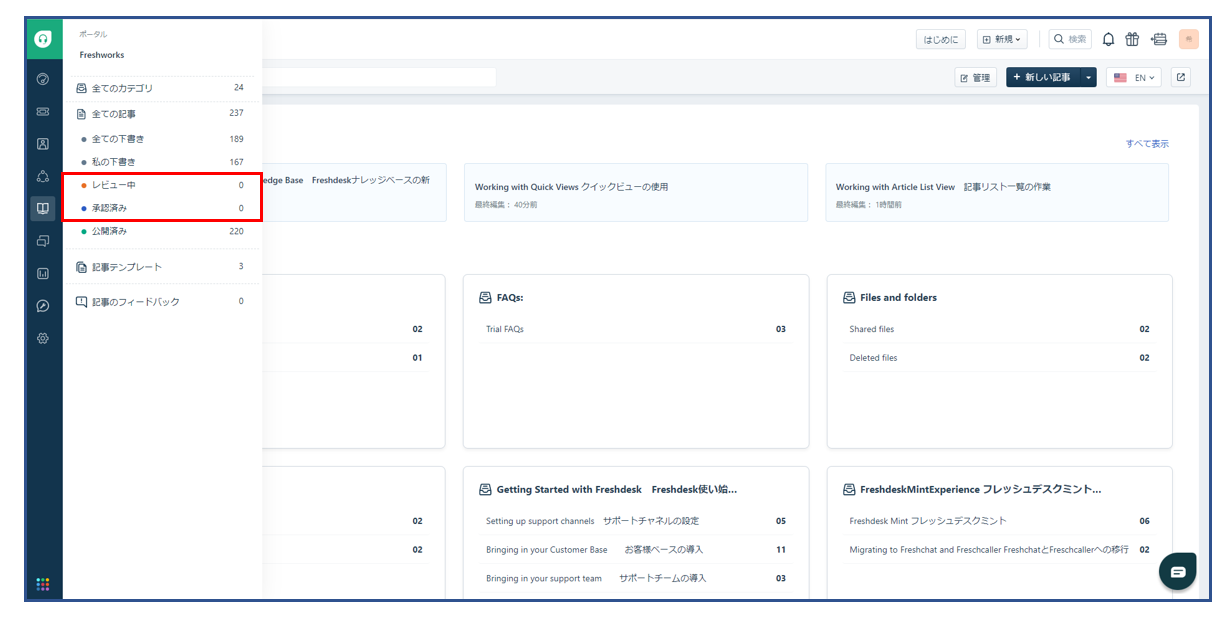This screenshot has width=1226, height=625.
Task: Click the 検索 search field
Action: click(1070, 39)
